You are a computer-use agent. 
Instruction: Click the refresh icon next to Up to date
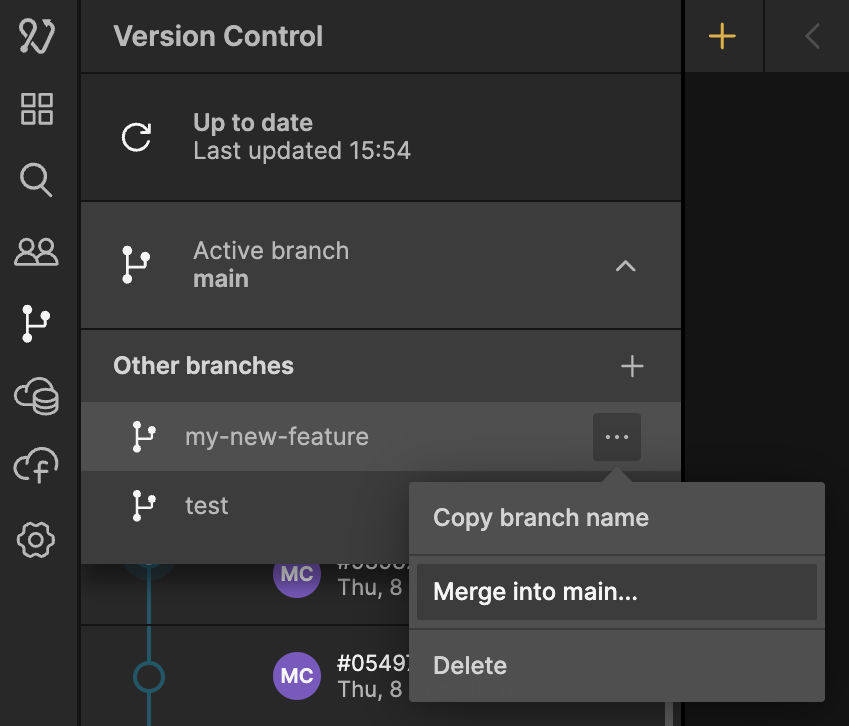(x=136, y=137)
